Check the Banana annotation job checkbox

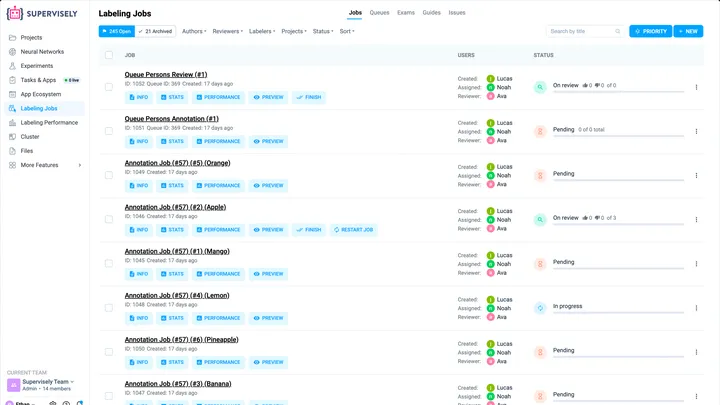(109, 396)
